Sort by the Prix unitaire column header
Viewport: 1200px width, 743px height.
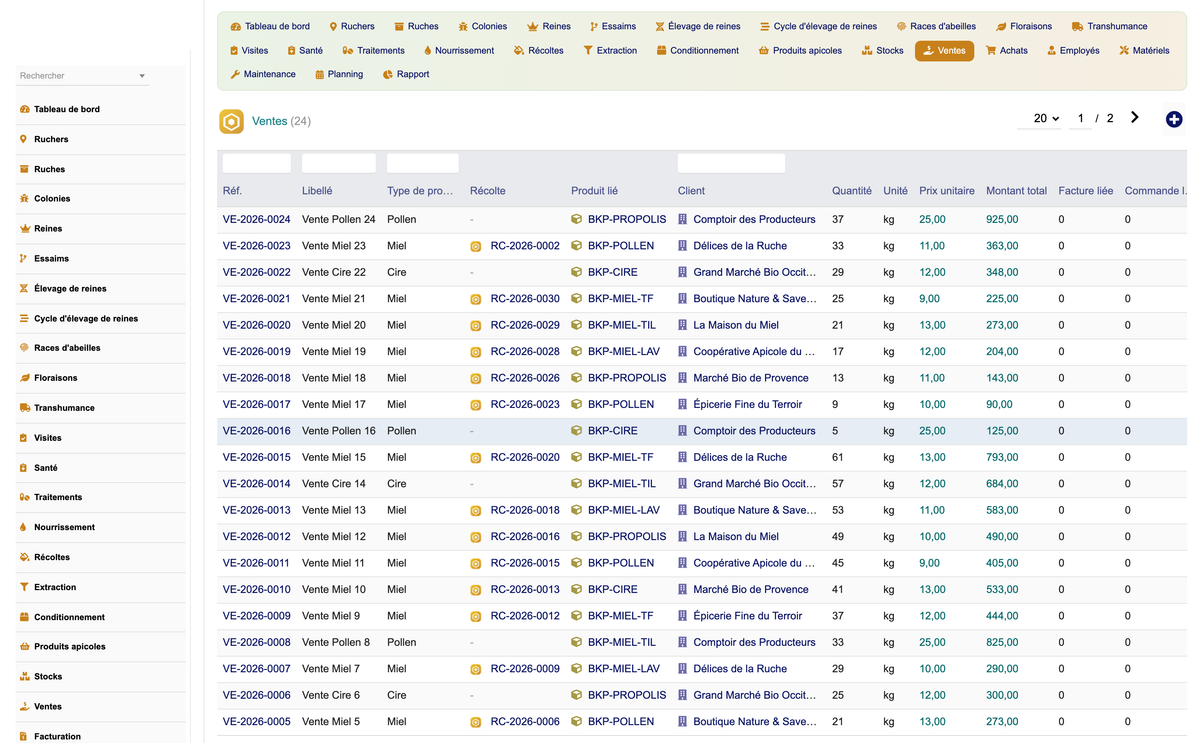pos(947,191)
